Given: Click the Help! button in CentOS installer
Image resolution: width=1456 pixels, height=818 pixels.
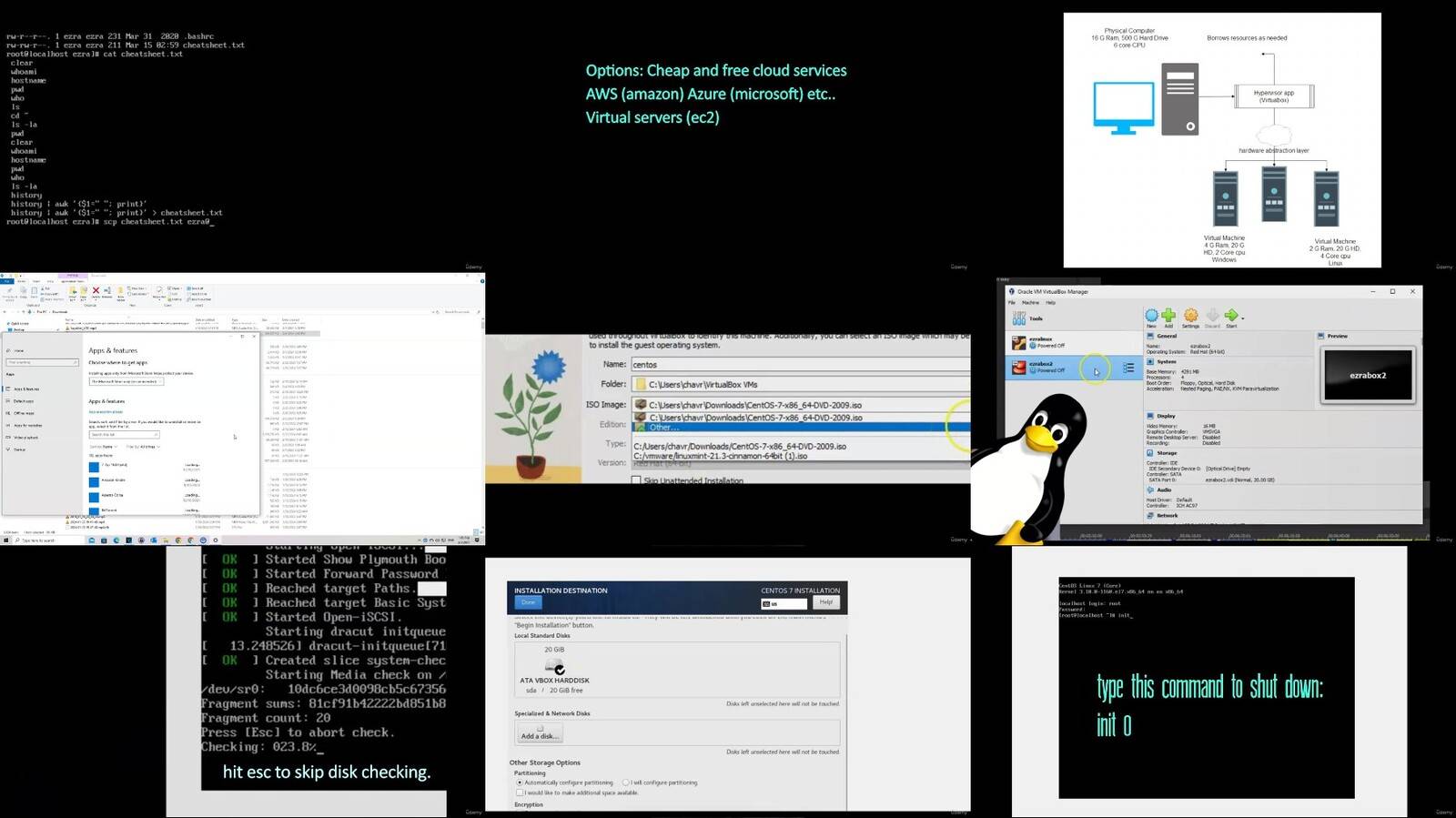Looking at the screenshot, I should (825, 602).
